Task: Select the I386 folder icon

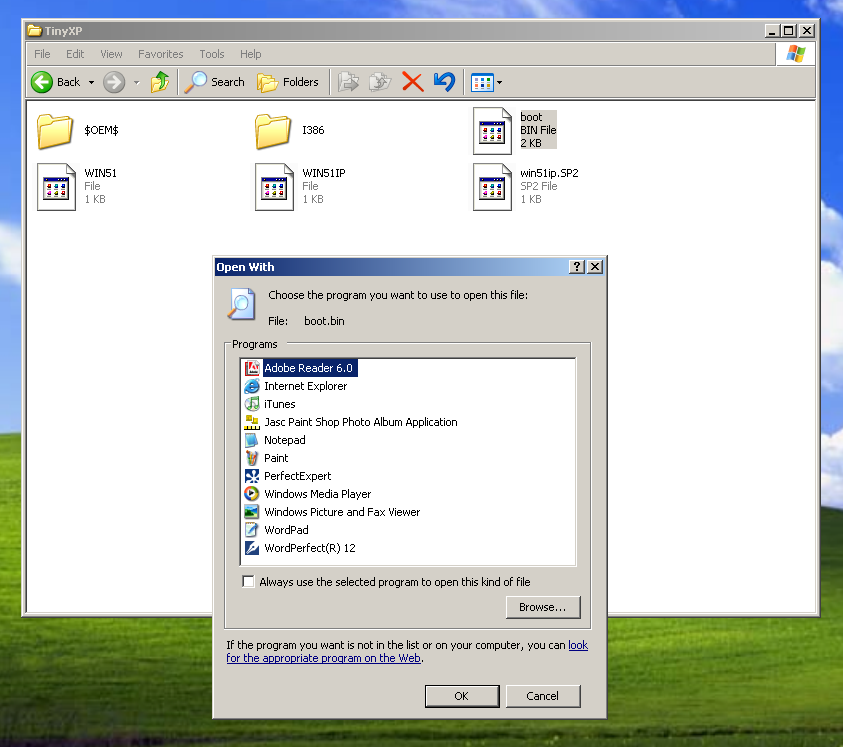Action: pos(273,131)
